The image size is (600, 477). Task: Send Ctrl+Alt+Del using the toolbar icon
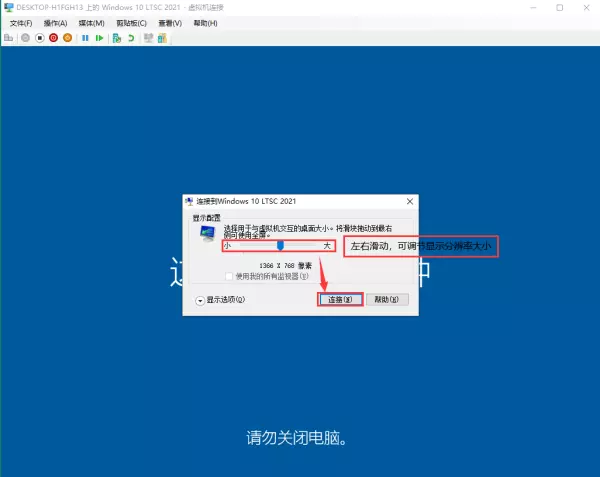pos(8,38)
